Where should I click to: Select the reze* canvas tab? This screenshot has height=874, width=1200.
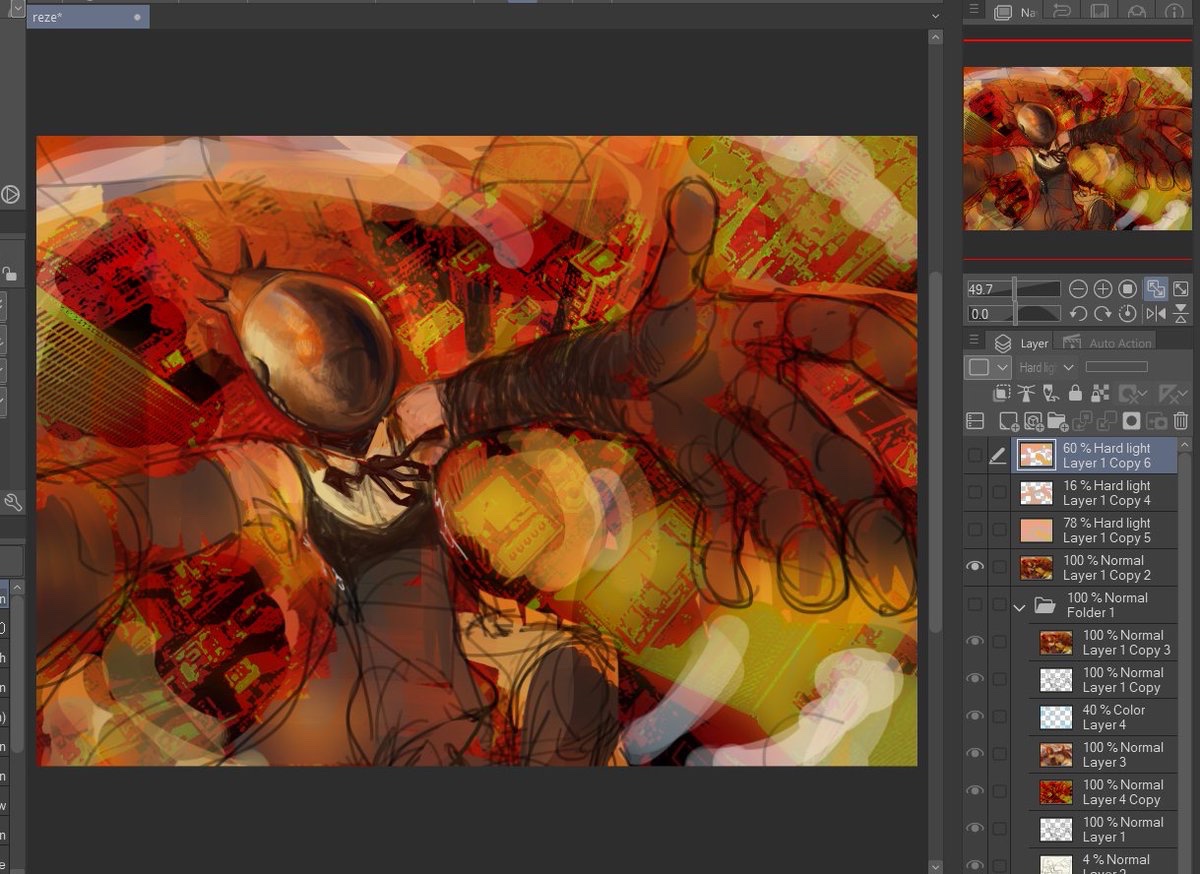[x=88, y=17]
